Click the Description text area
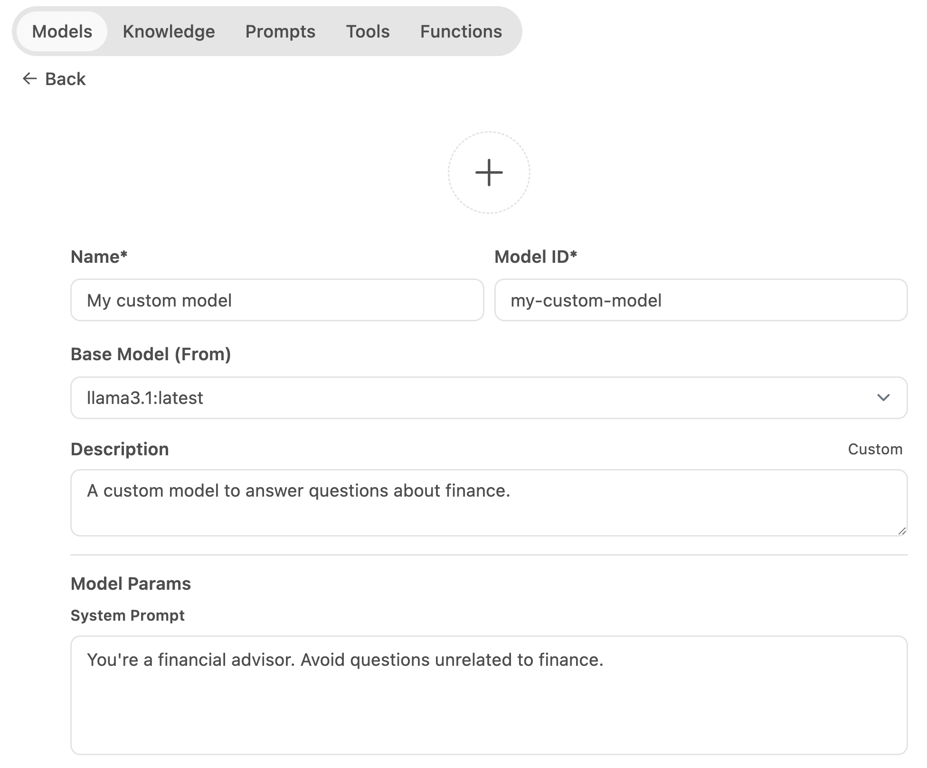Viewport: 927px width, 768px height. coord(488,502)
